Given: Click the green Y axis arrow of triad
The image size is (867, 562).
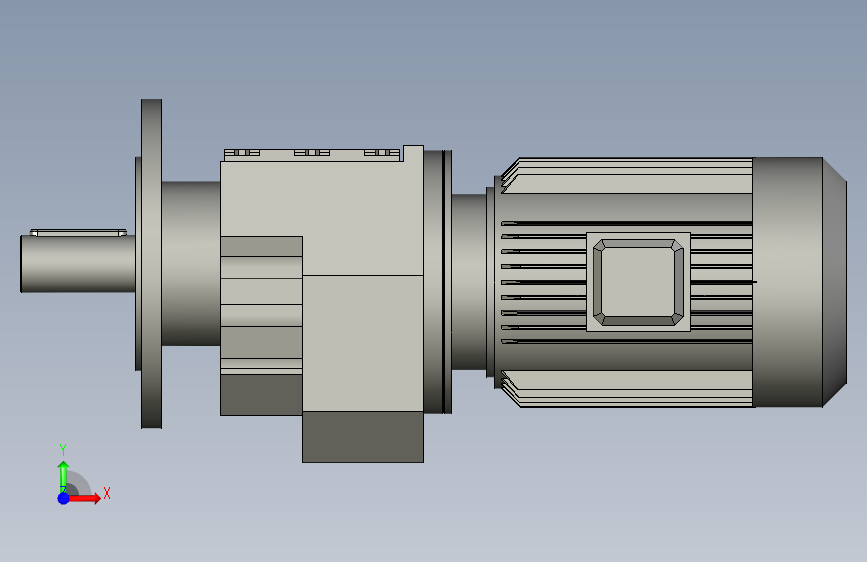Looking at the screenshot, I should tap(63, 476).
